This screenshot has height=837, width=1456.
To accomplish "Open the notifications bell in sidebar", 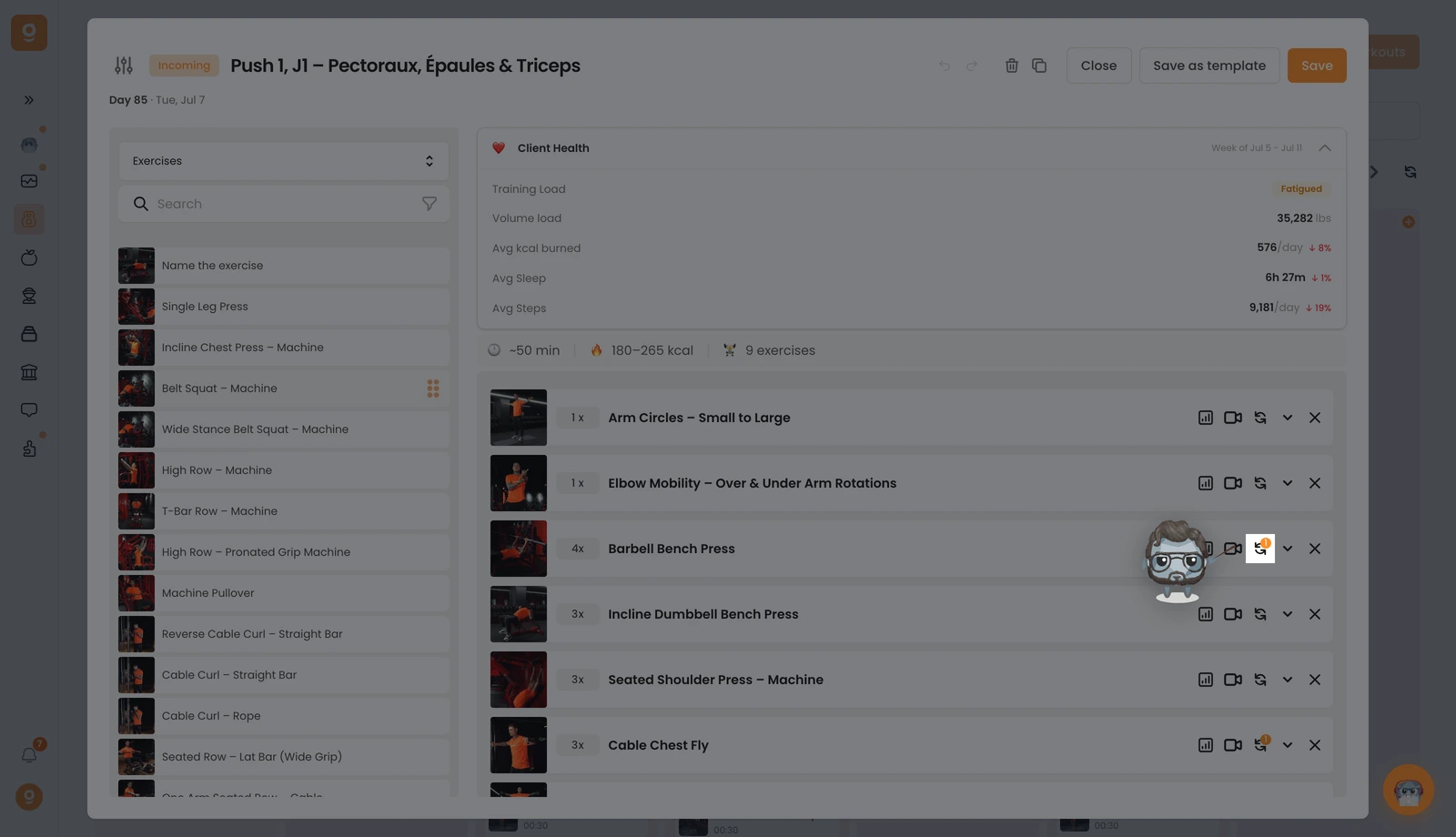I will click(x=29, y=755).
